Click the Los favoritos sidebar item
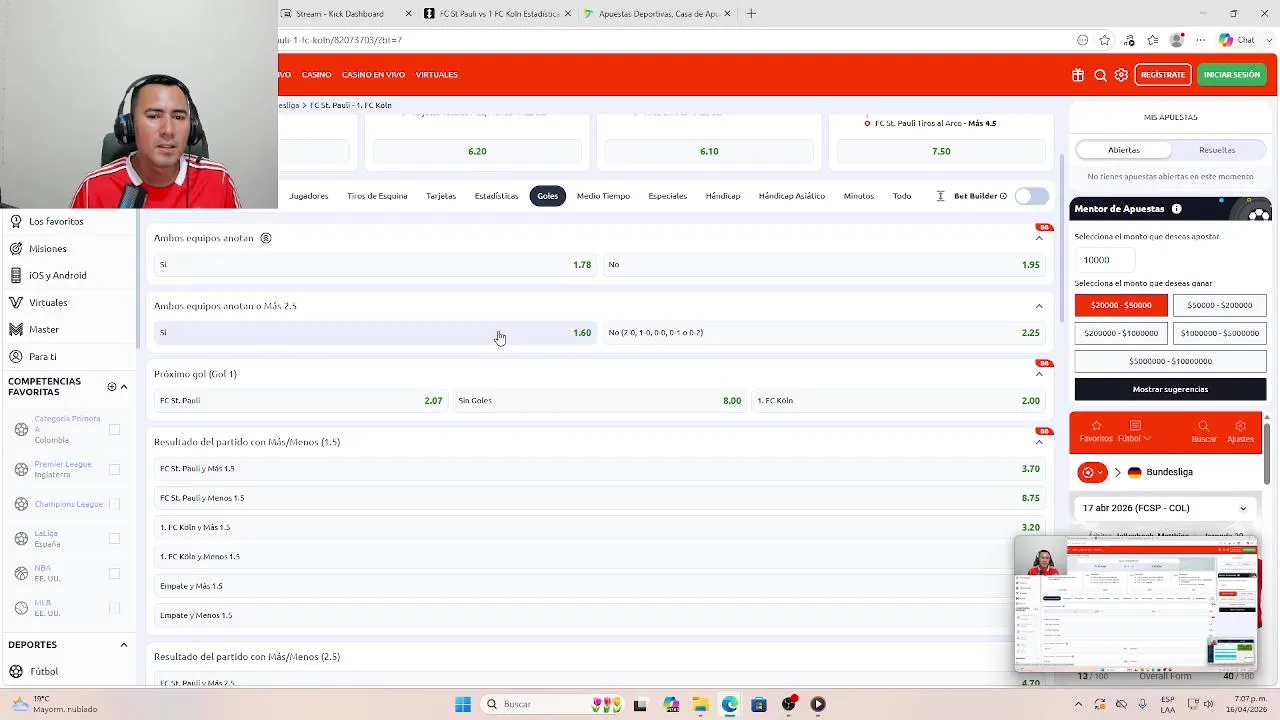 pyautogui.click(x=68, y=221)
